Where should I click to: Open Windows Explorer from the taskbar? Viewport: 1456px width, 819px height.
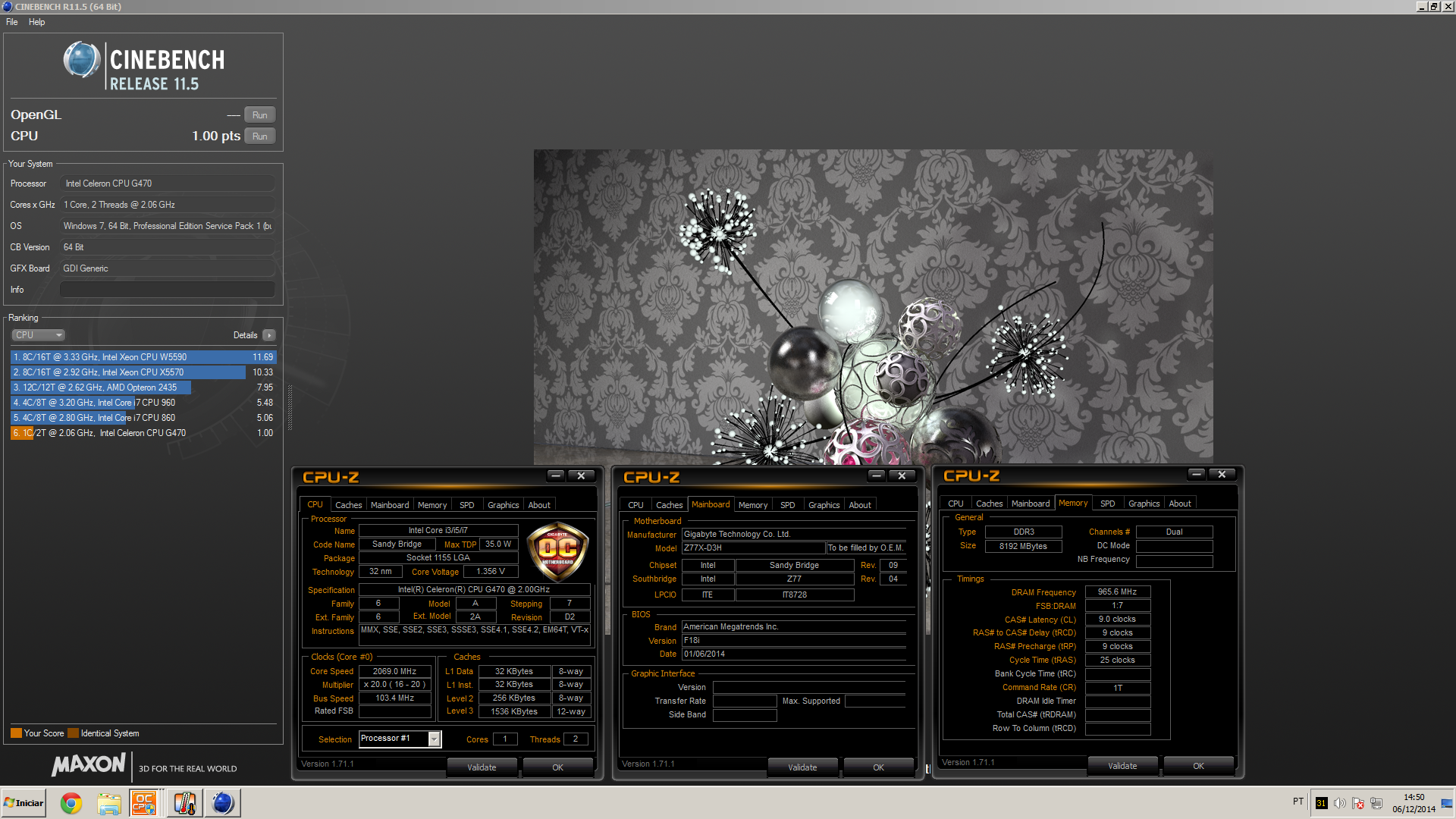pos(109,803)
